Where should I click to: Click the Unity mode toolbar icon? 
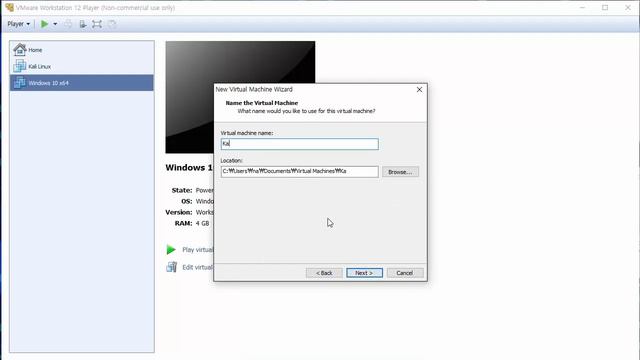(x=112, y=24)
